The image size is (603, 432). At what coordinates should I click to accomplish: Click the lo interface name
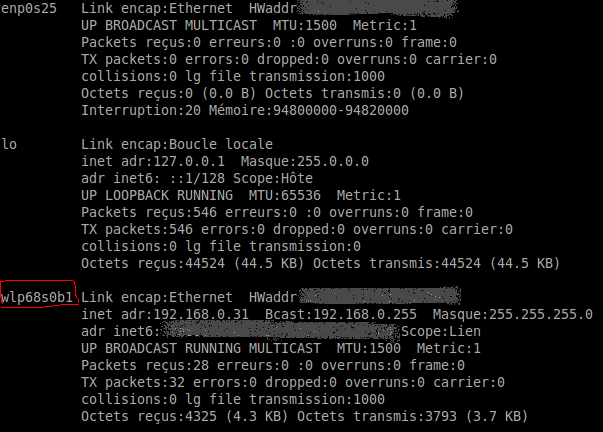coord(10,144)
